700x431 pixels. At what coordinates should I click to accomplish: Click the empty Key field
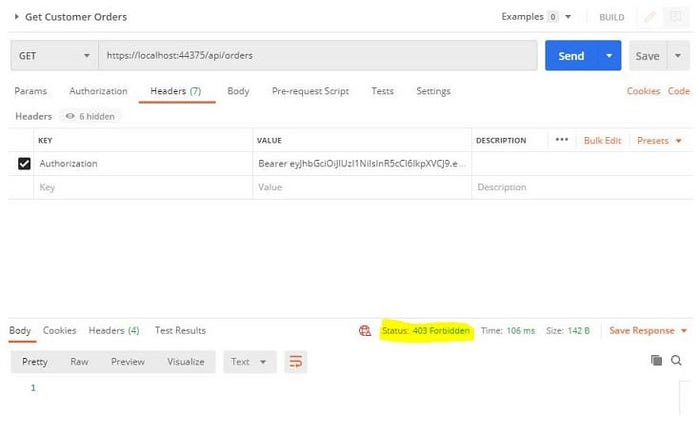pos(143,187)
